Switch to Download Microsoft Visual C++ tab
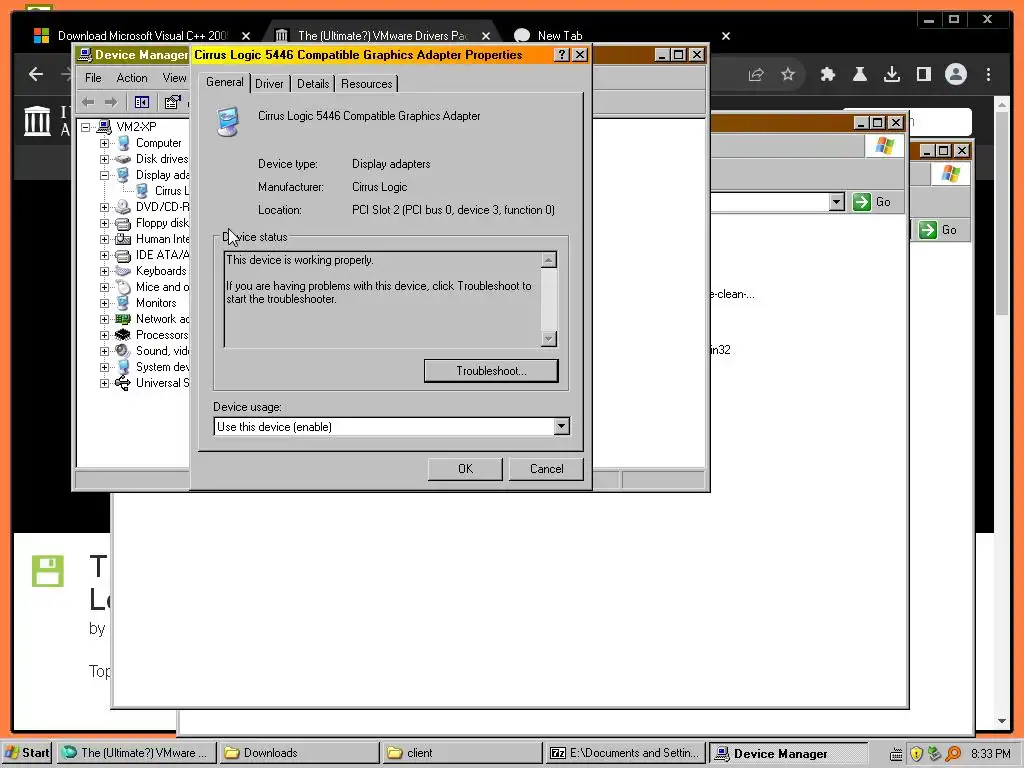 142,36
